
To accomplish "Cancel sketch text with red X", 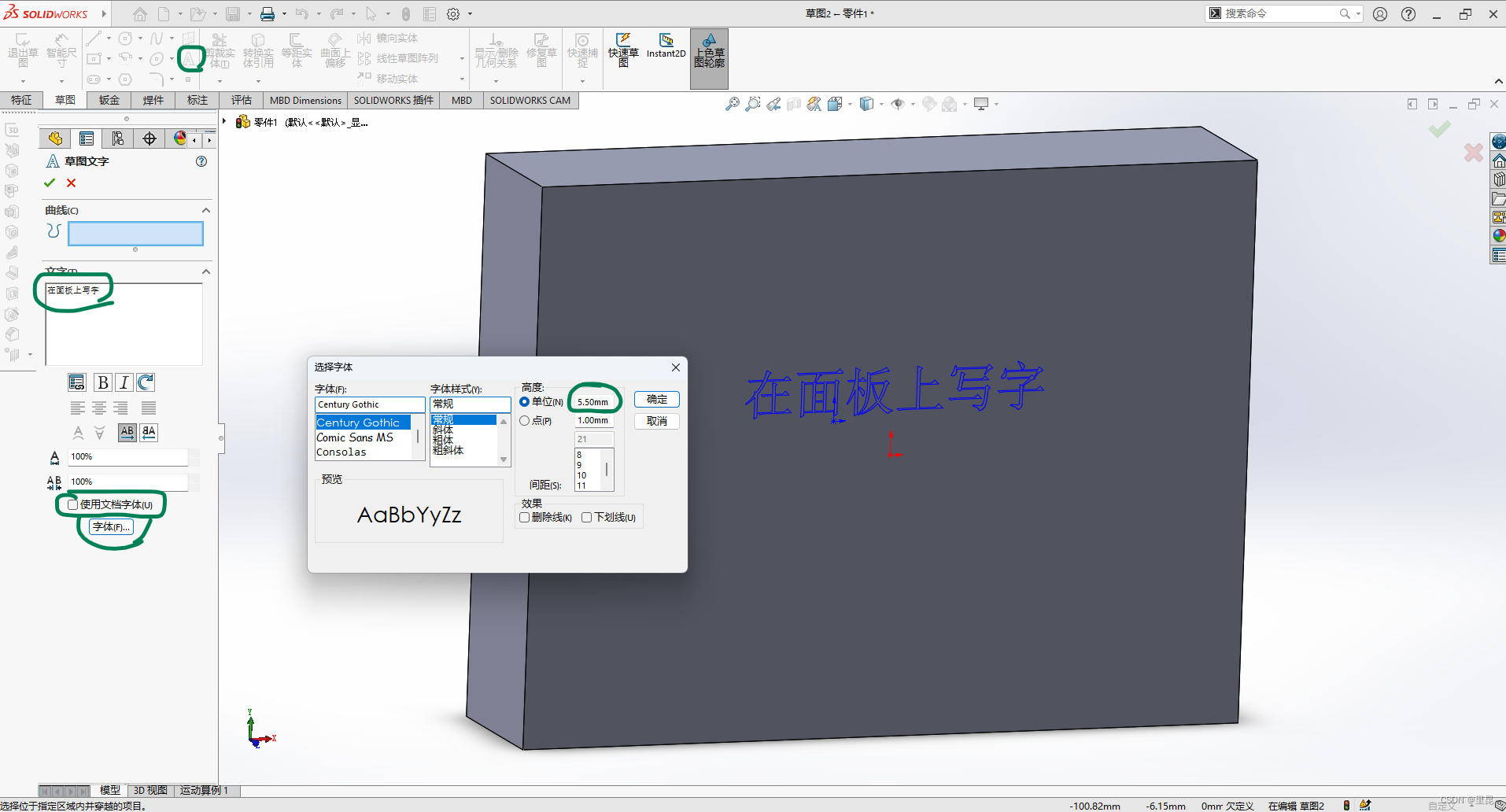I will pyautogui.click(x=72, y=183).
